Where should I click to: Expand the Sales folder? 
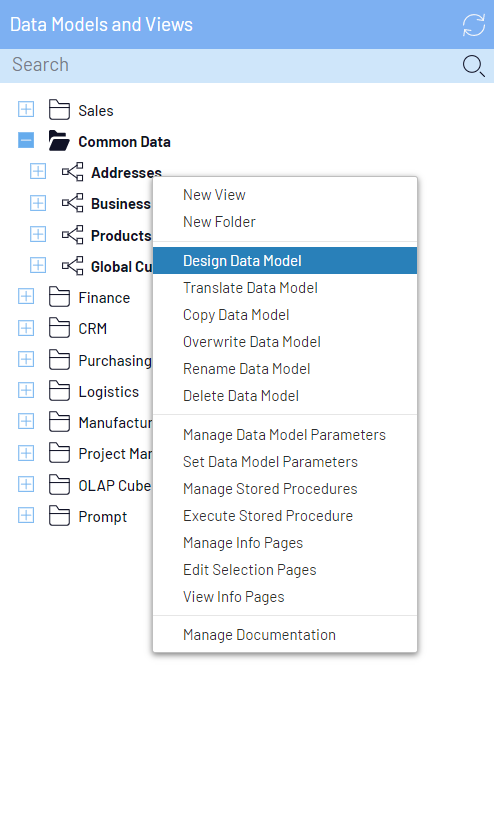26,109
